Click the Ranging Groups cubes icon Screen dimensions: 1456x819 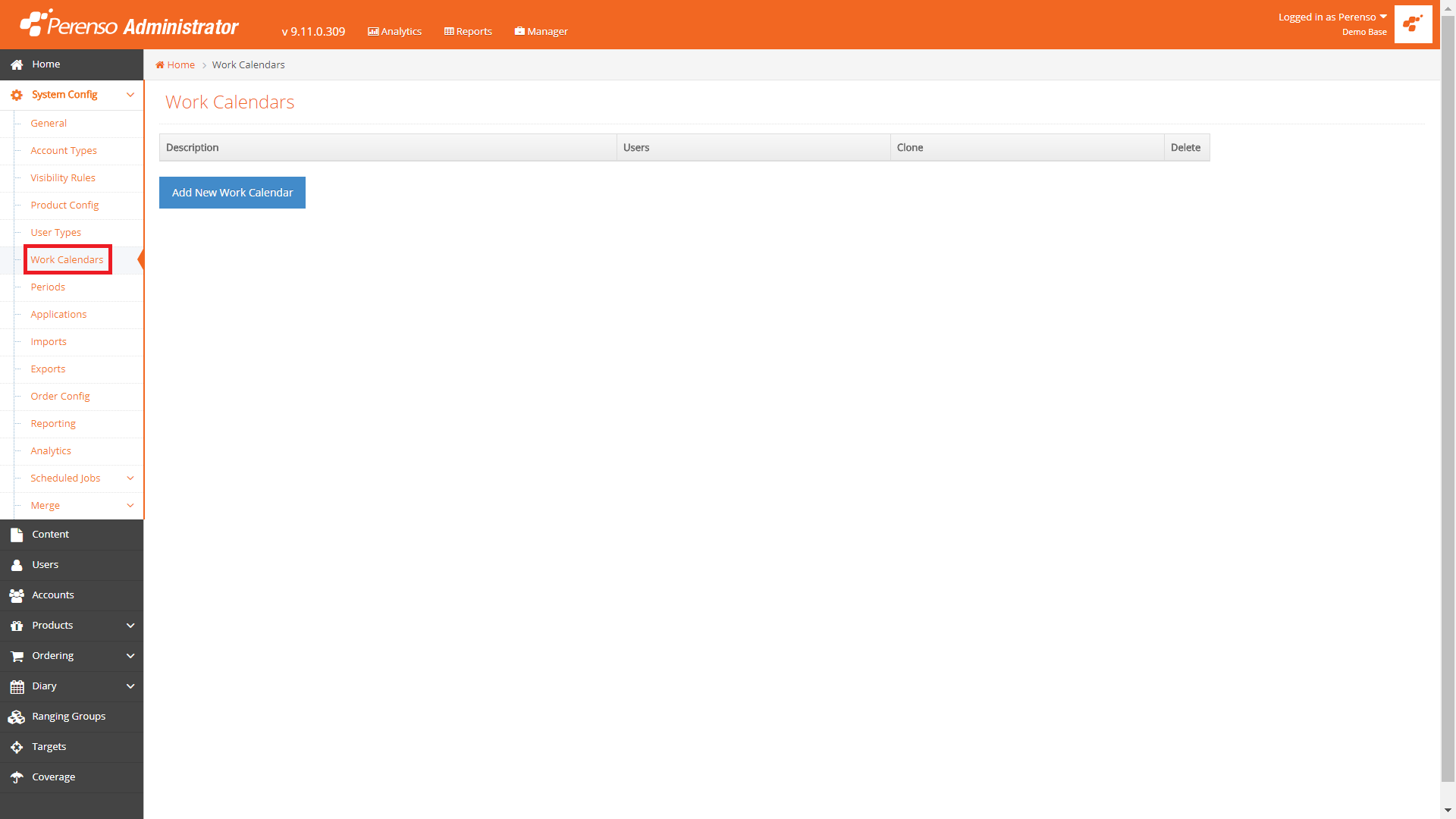[x=17, y=717]
